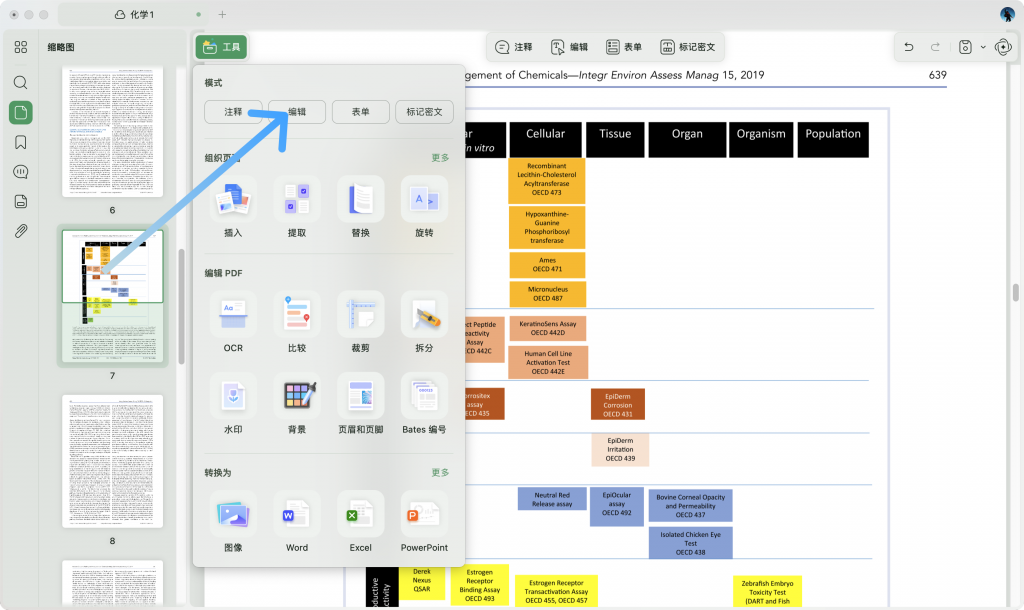Image resolution: width=1024 pixels, height=610 pixels.
Task: Convert PDF to Word icon
Action: click(297, 515)
